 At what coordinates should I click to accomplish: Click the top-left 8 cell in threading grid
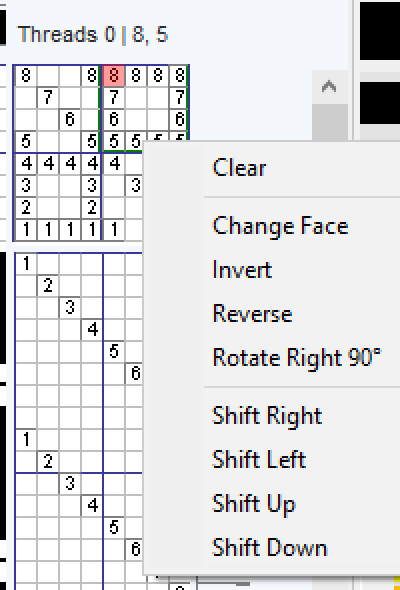pyautogui.click(x=26, y=76)
